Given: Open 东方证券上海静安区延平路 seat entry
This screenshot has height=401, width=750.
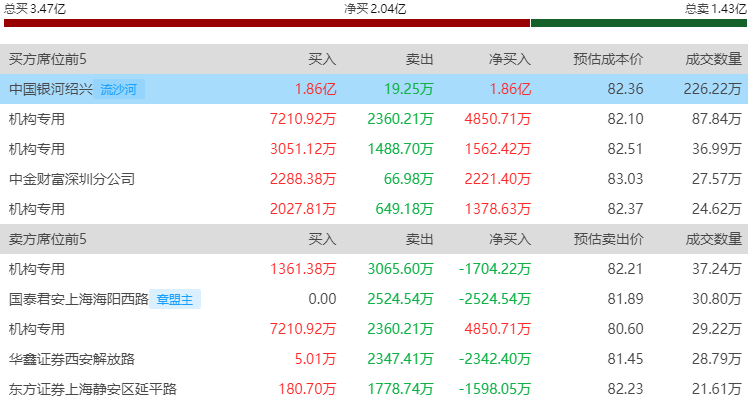Looking at the screenshot, I should pyautogui.click(x=93, y=389).
